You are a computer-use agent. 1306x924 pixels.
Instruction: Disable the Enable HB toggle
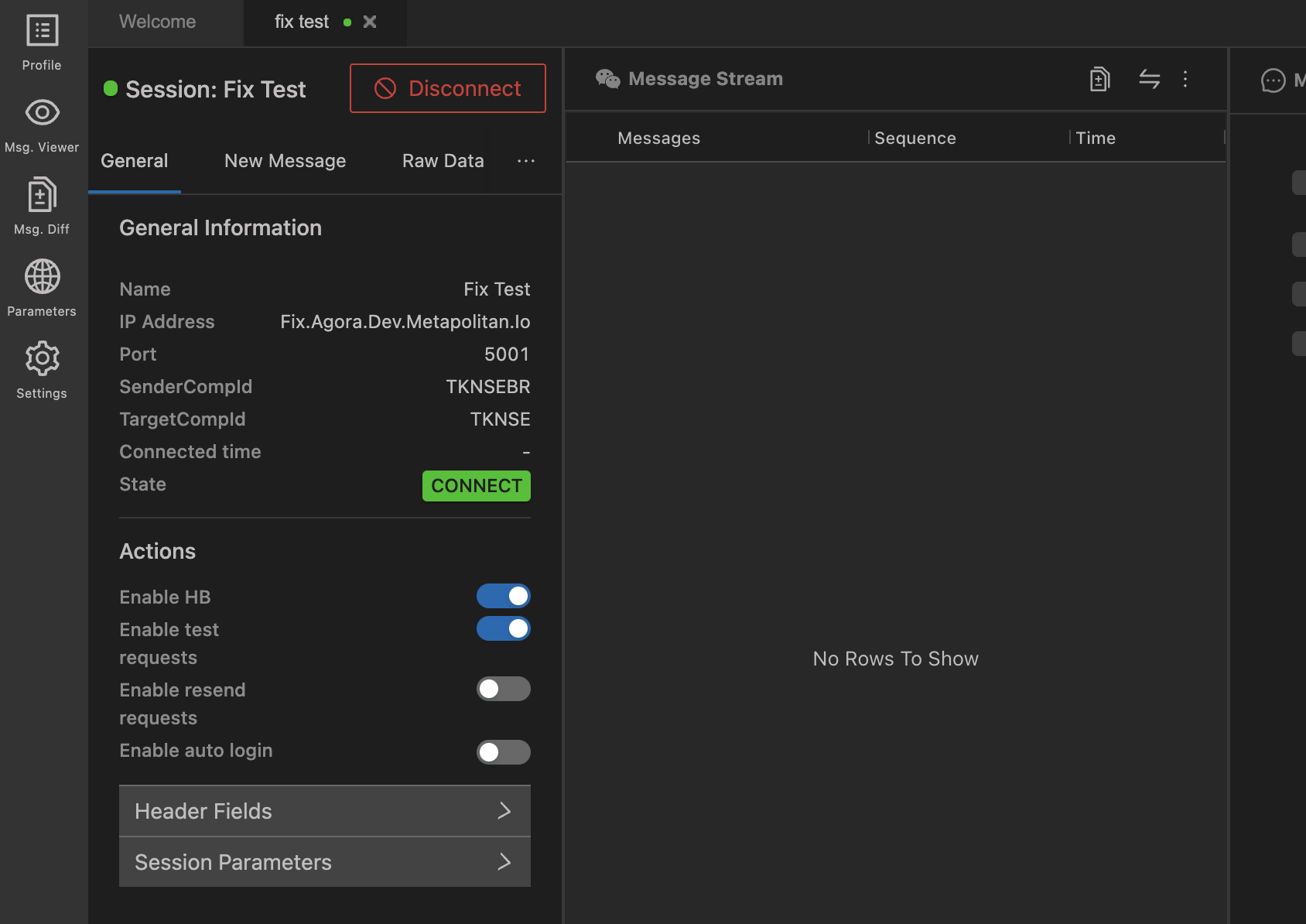pos(503,596)
